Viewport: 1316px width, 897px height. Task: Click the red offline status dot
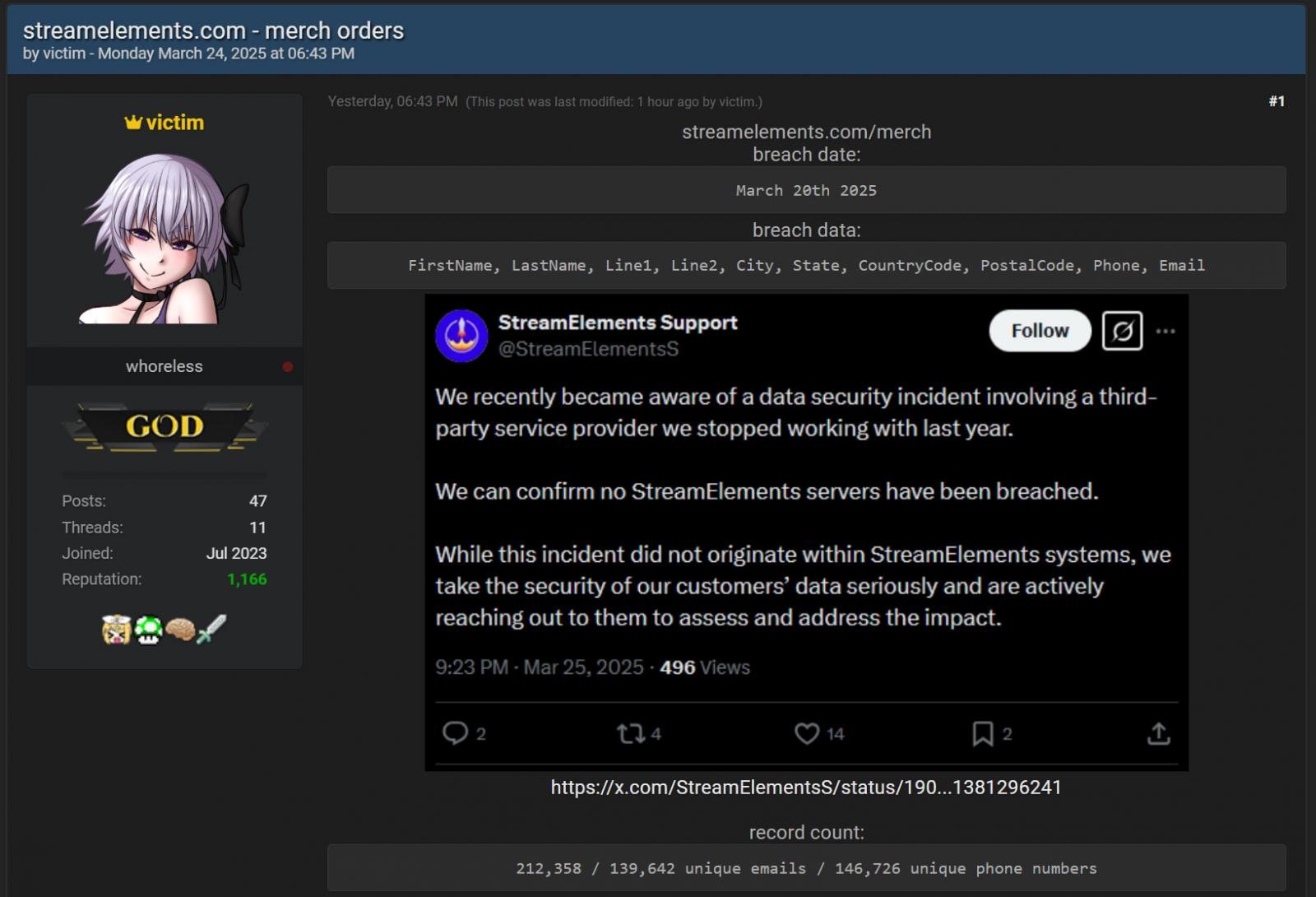tap(288, 367)
